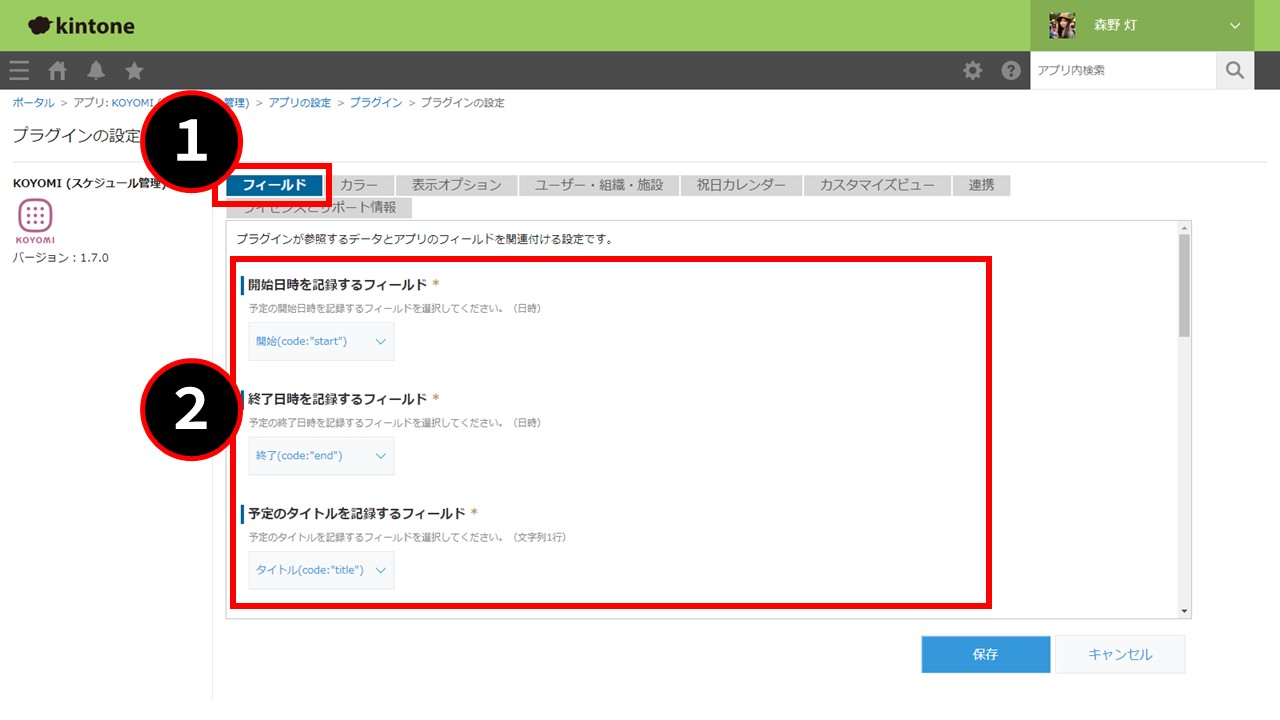
Task: Open bookmarks star icon
Action: pyautogui.click(x=134, y=71)
